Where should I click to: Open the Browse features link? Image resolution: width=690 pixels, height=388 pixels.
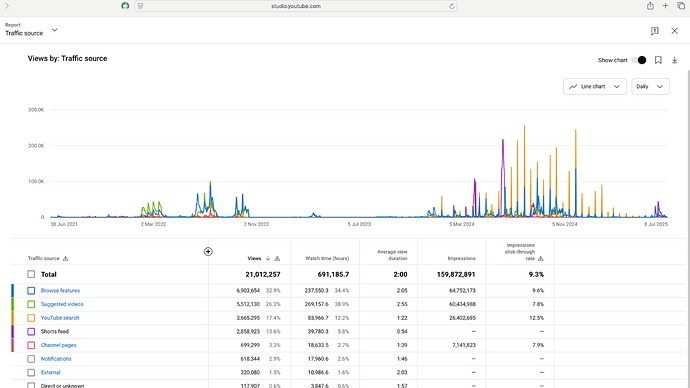[60, 291]
